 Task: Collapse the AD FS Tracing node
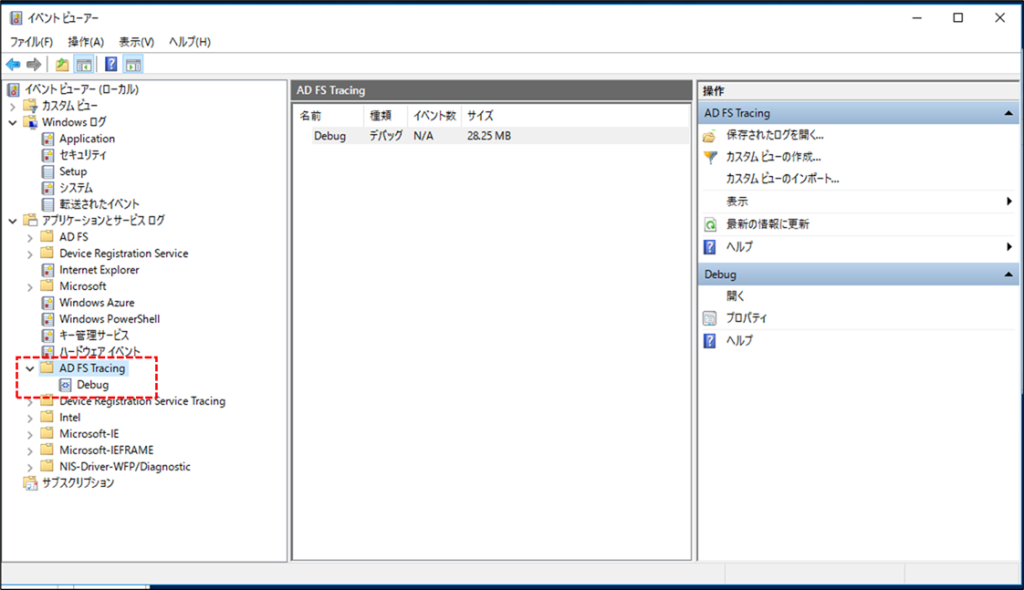click(30, 369)
